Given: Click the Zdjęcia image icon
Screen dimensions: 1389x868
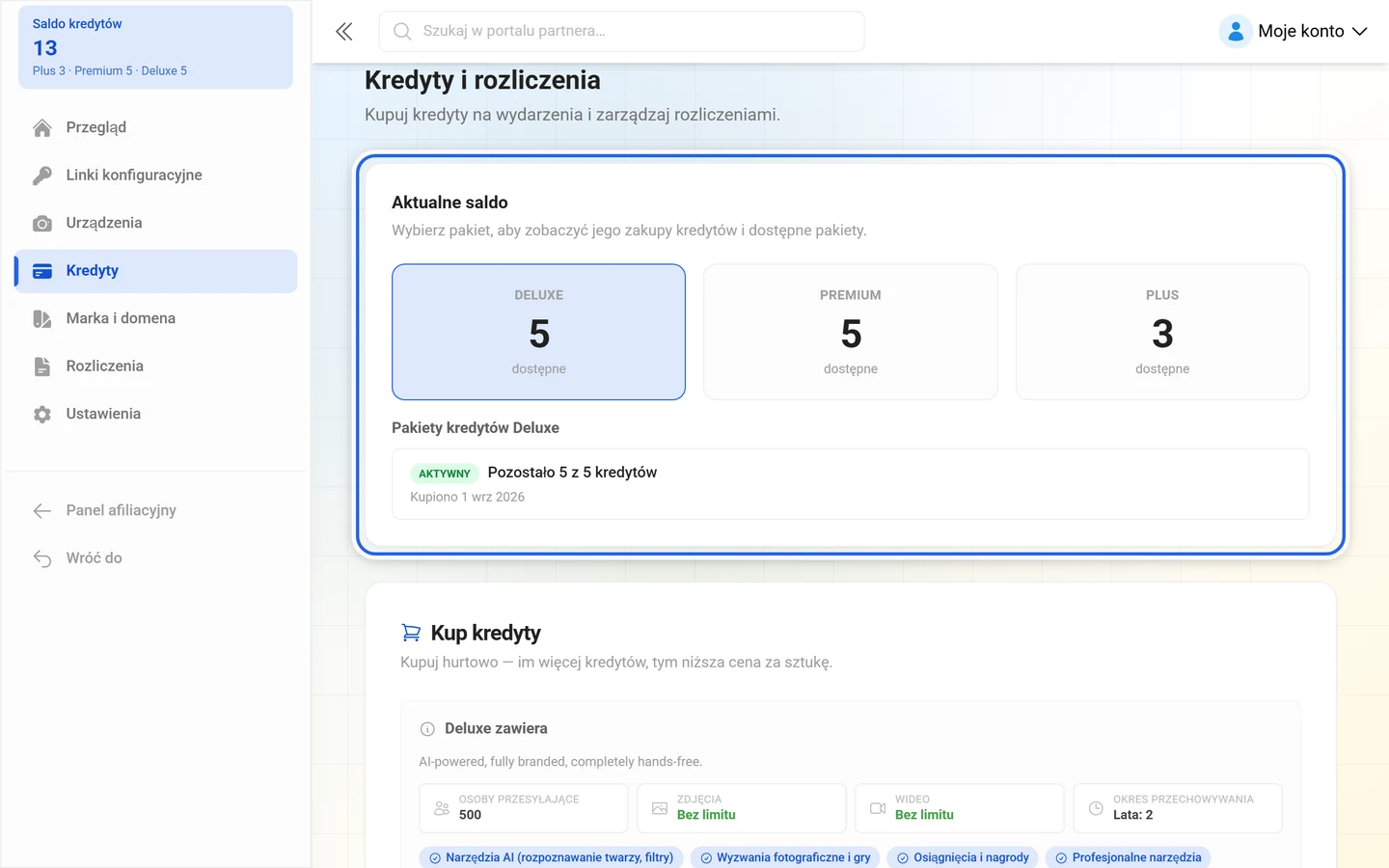Looking at the screenshot, I should [660, 808].
